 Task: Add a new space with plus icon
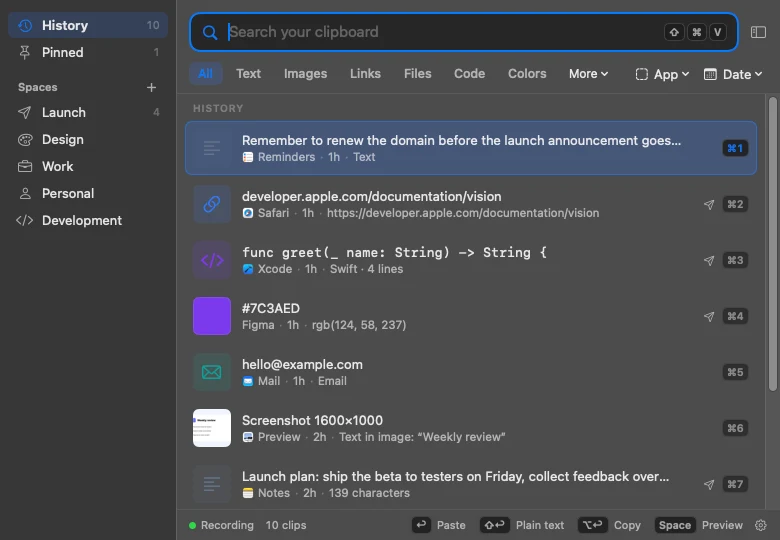click(151, 88)
